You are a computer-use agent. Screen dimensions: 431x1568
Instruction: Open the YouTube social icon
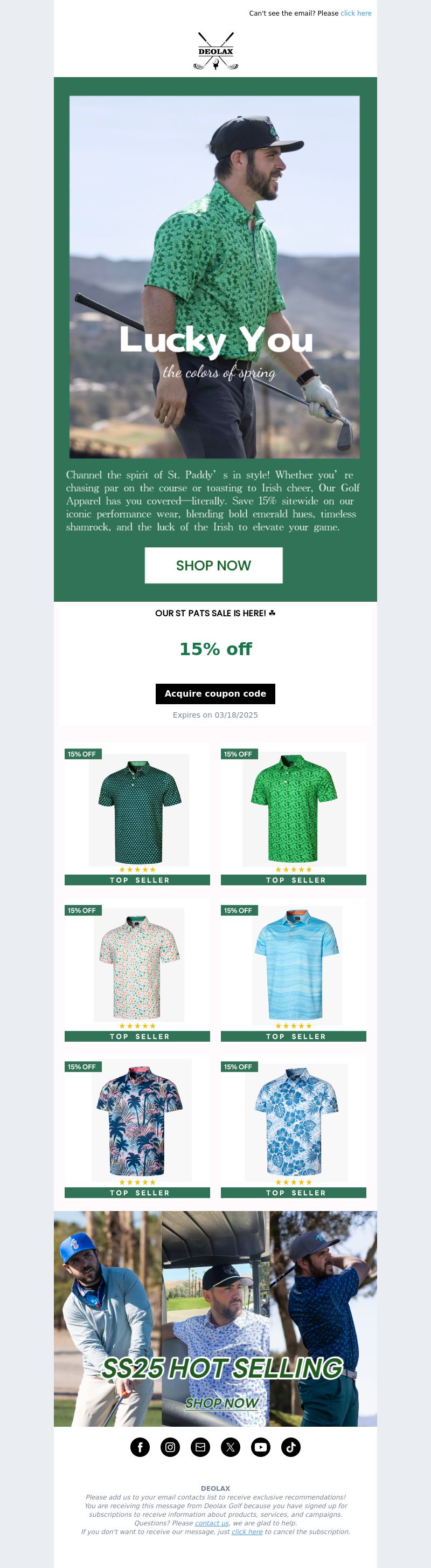pyautogui.click(x=260, y=1447)
